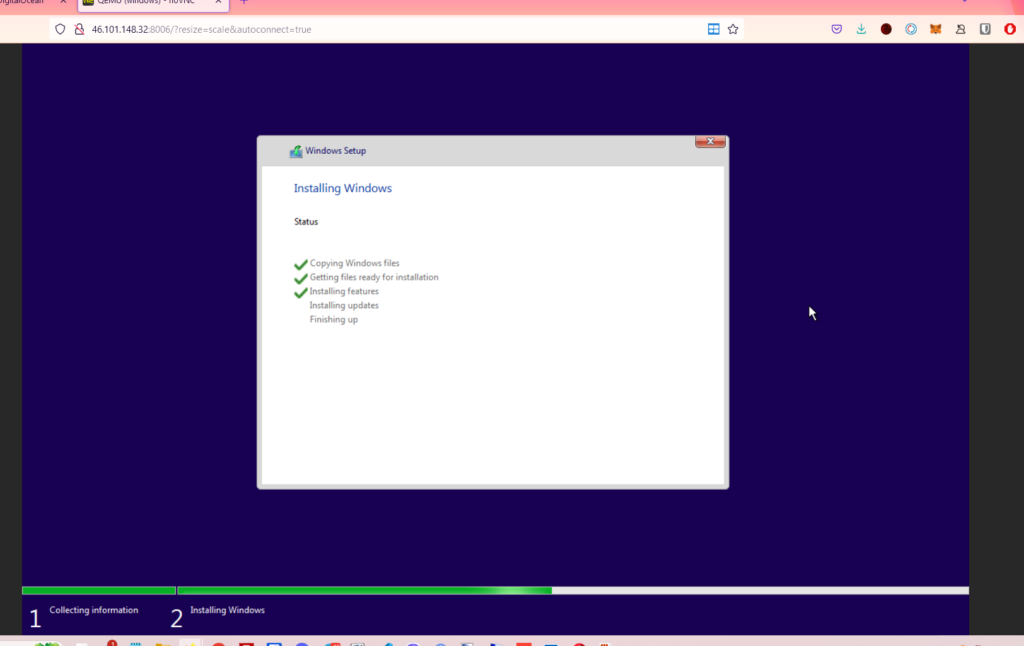The width and height of the screenshot is (1024, 646).
Task: Click the Installing updates step
Action: coord(344,306)
